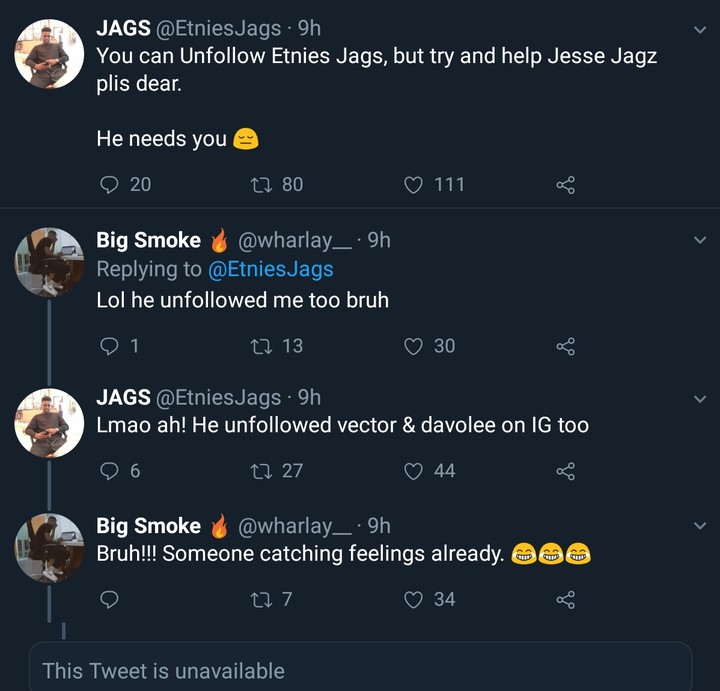Like the 'catching feelings already' tweet
Screen dimensions: 720x691
[413, 600]
